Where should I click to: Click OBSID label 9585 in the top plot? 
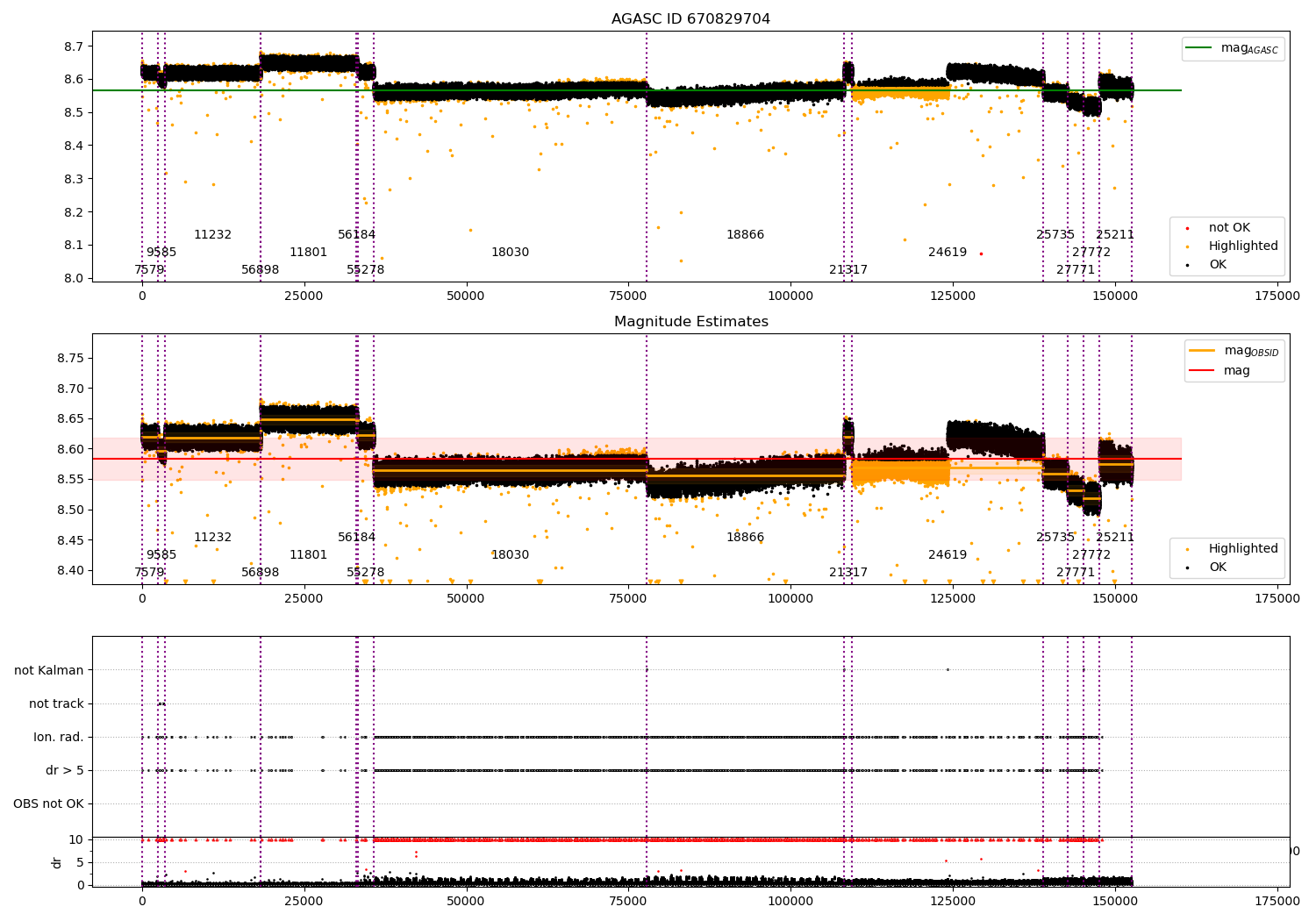click(x=161, y=253)
